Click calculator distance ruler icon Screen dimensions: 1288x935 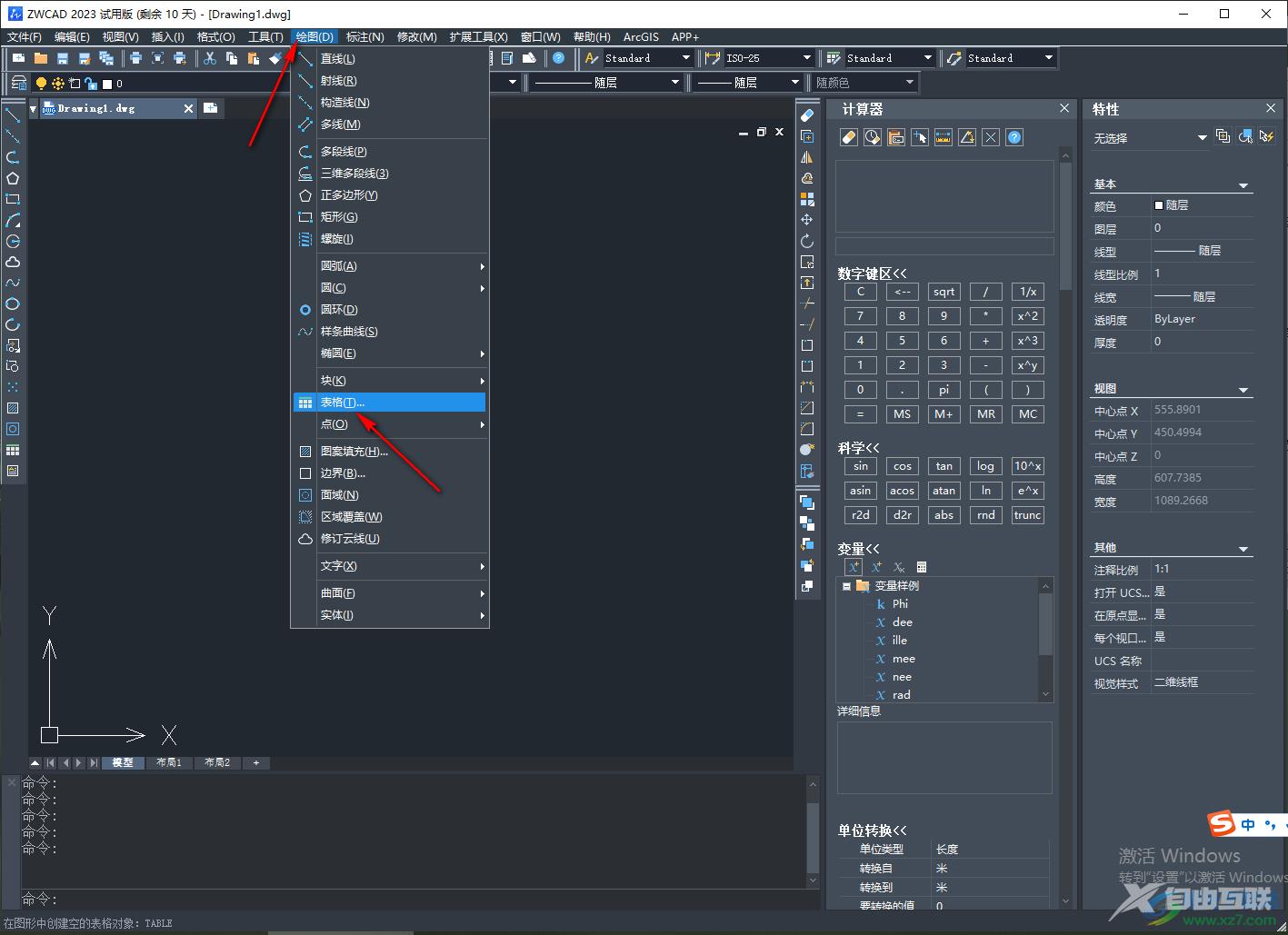tap(944, 137)
